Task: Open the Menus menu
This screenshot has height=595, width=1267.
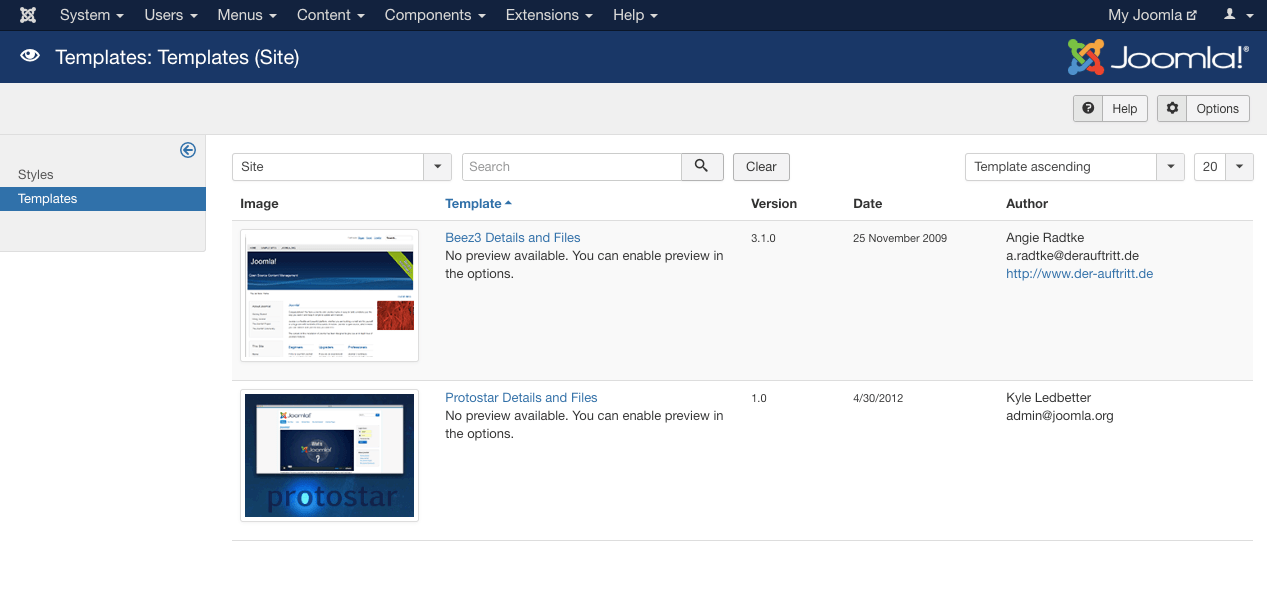Action: [247, 15]
